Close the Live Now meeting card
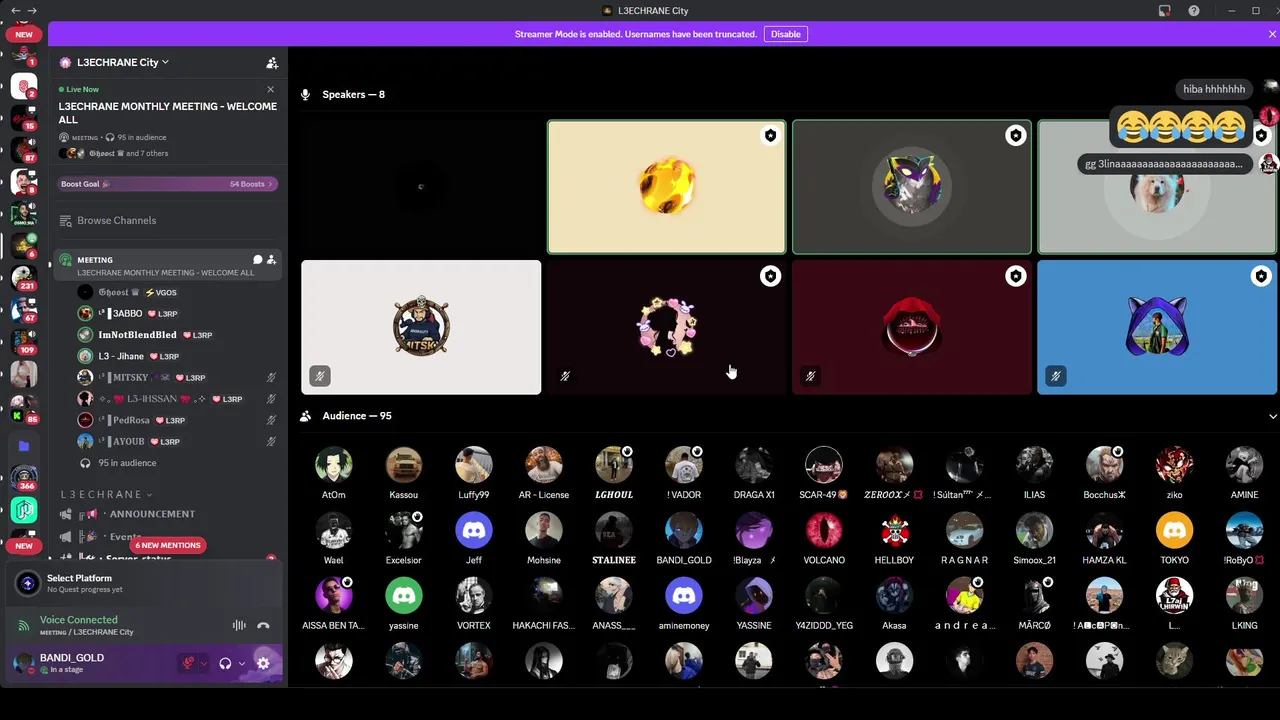The width and height of the screenshot is (1280, 720). (x=270, y=89)
